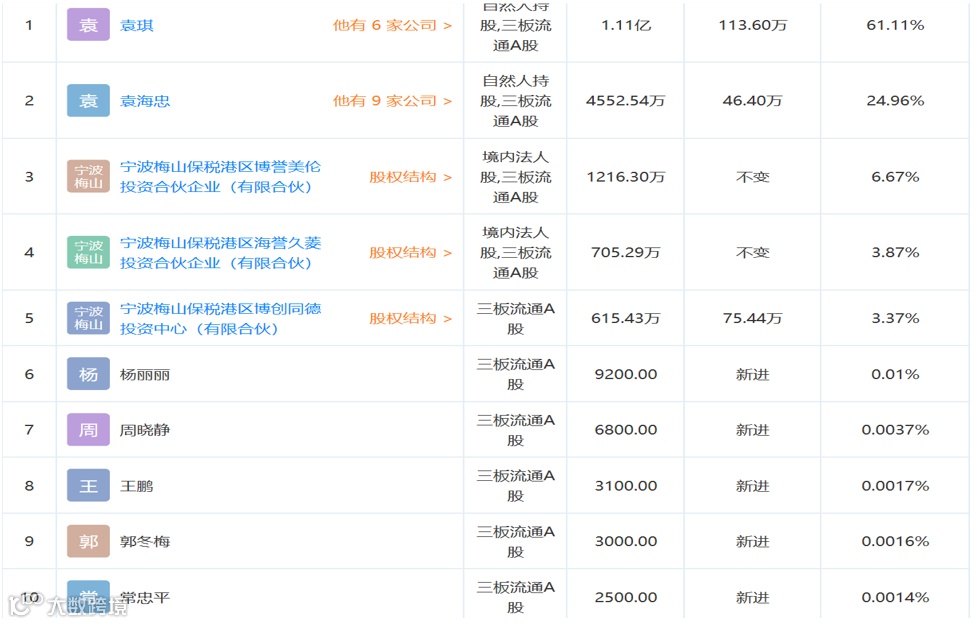
Task: Click the 3100.00 shares cell
Action: (x=626, y=486)
